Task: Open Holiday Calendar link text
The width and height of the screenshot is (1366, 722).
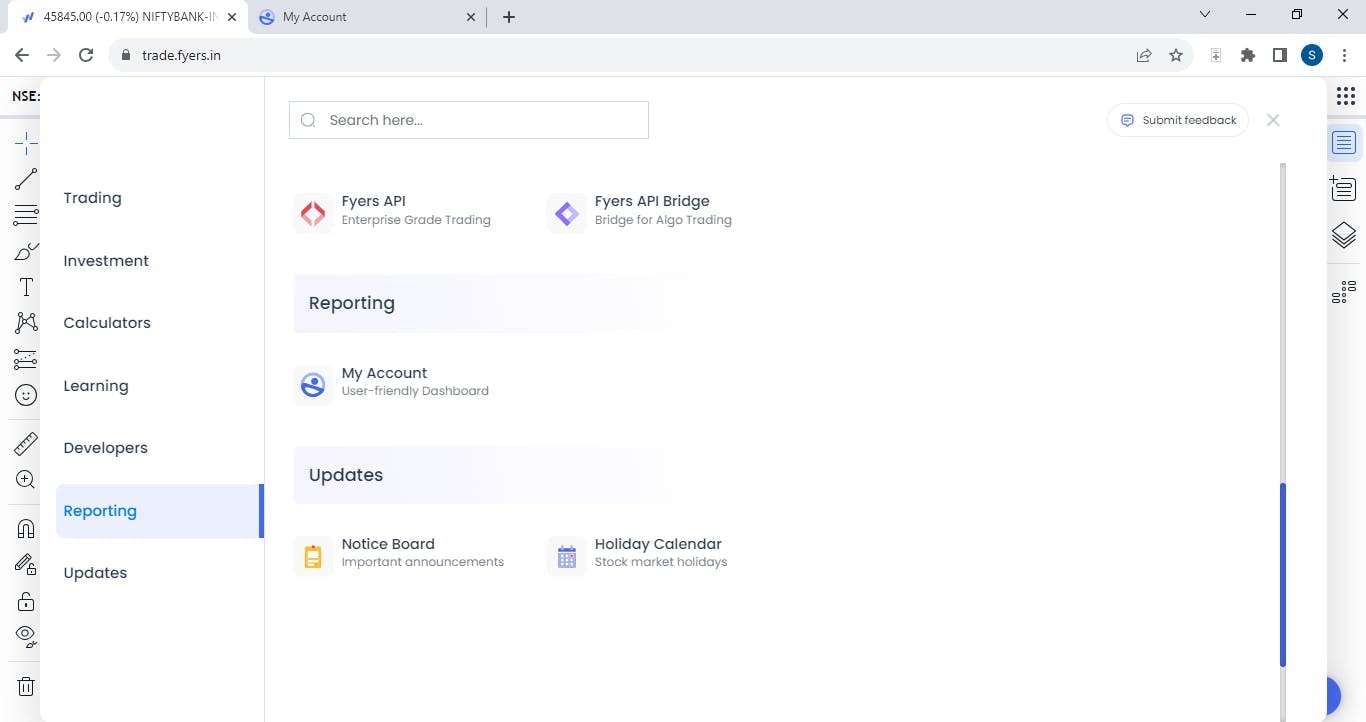Action: [x=658, y=544]
